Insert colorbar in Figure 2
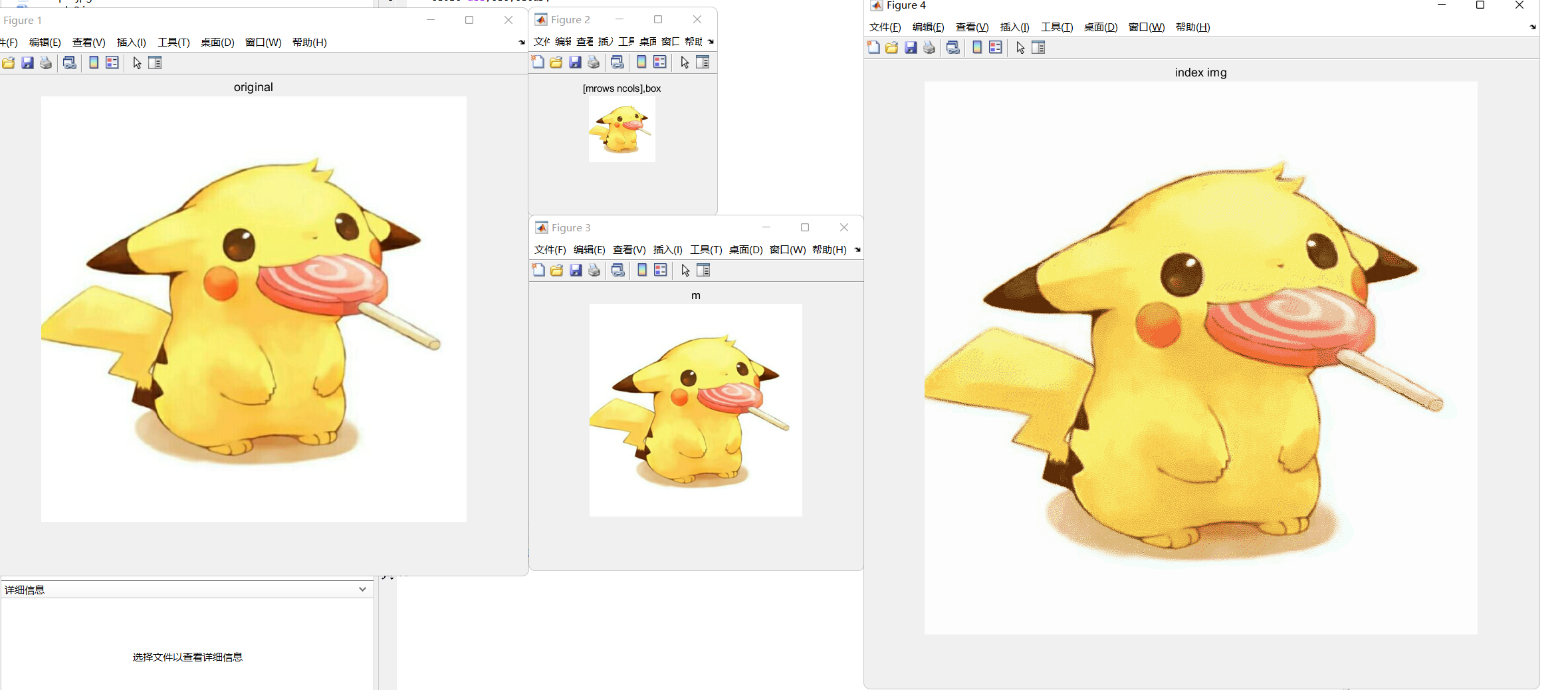Screen dimensions: 1568x690 pyautogui.click(x=641, y=62)
